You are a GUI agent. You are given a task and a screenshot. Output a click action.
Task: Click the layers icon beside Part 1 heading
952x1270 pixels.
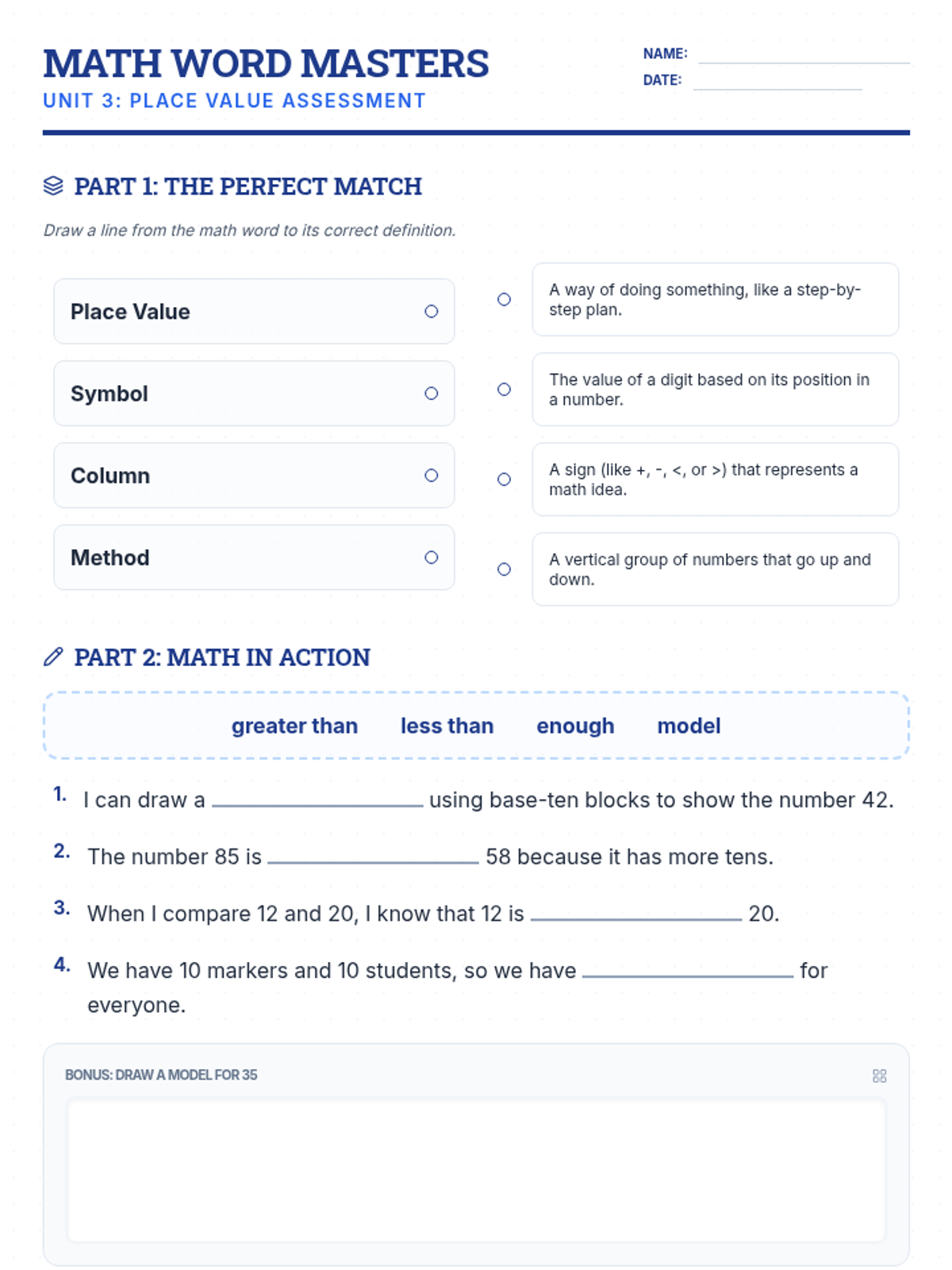(x=53, y=186)
